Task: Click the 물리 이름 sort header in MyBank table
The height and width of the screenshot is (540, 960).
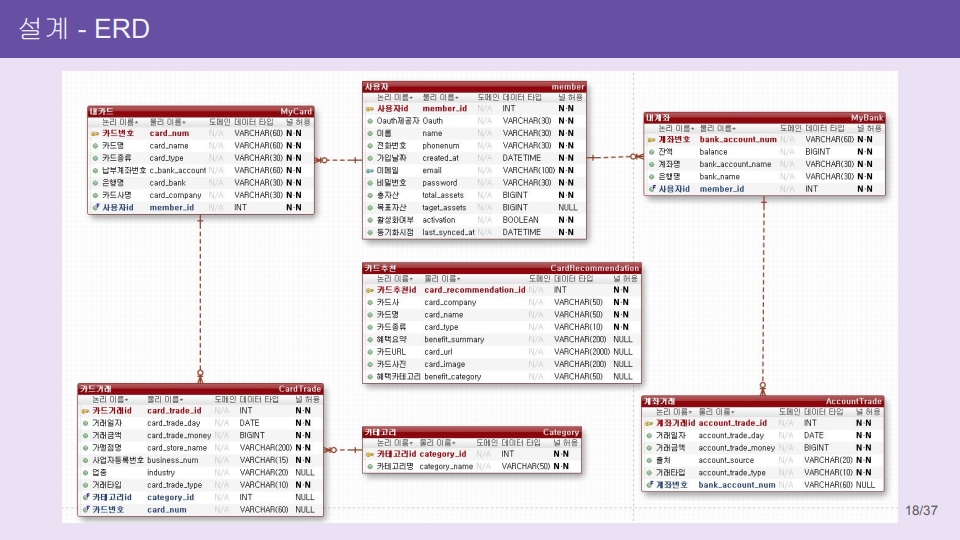Action: tap(718, 129)
